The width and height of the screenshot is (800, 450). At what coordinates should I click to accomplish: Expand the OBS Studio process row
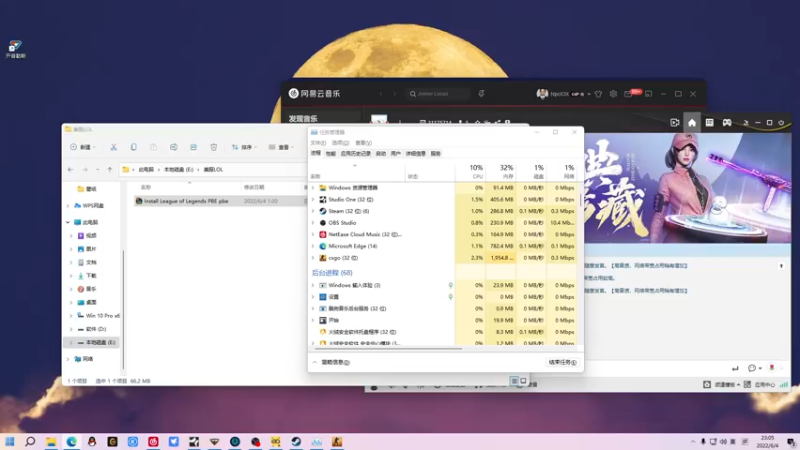[313, 223]
